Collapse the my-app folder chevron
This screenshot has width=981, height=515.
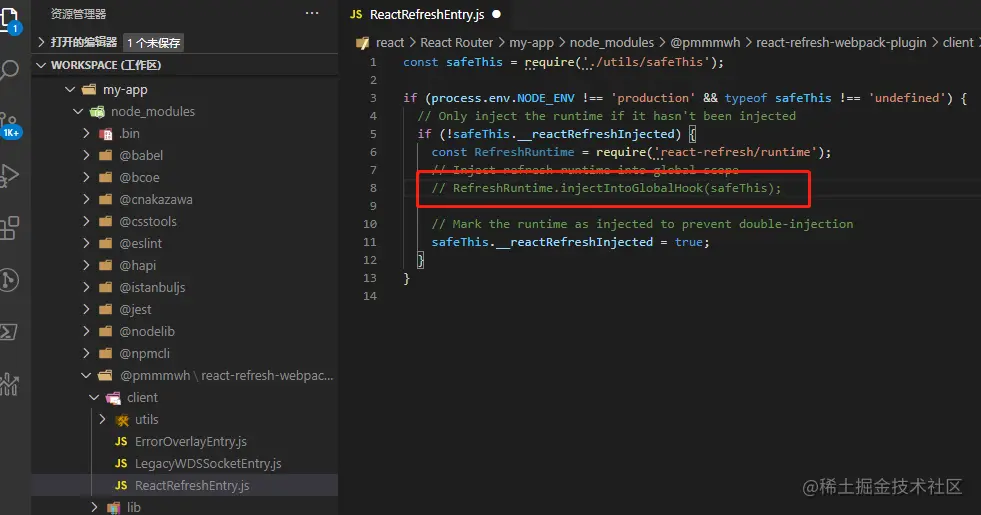[70, 89]
